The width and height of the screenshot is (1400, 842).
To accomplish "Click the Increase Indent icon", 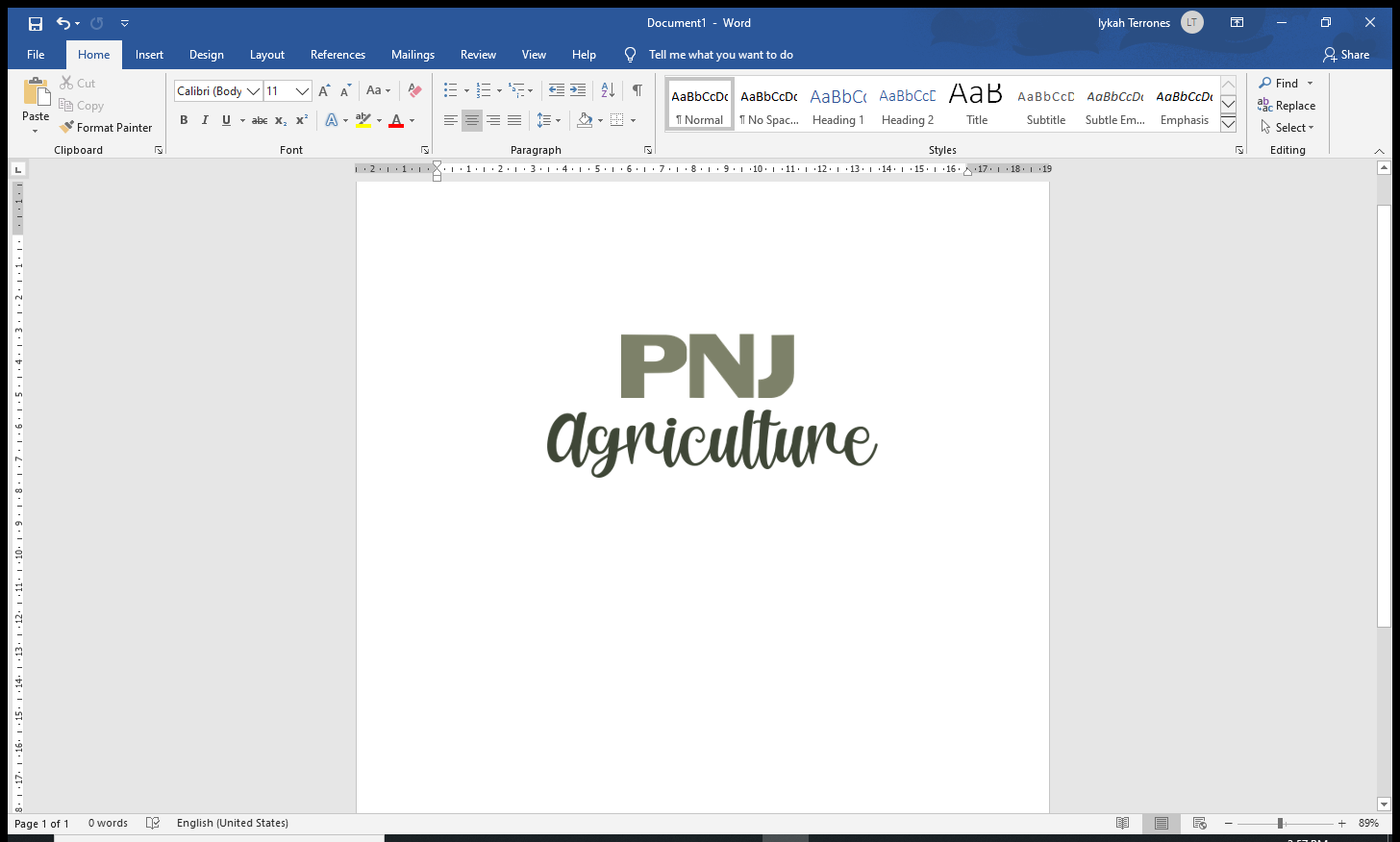I will click(x=578, y=90).
